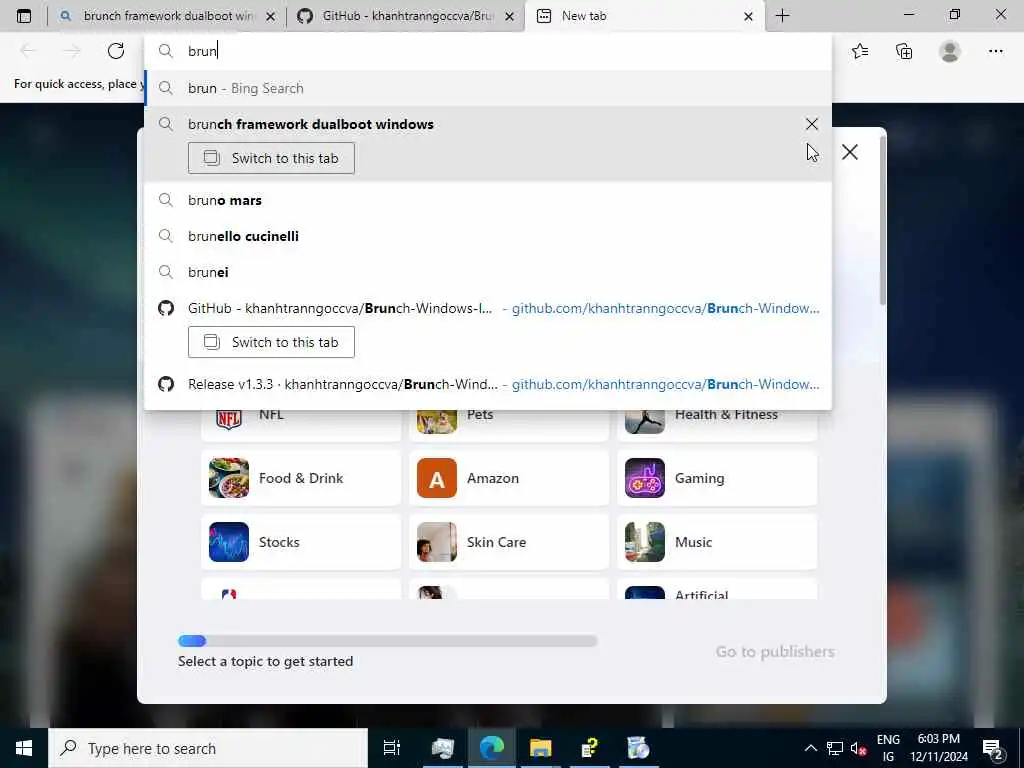Click the dialog's vertical scrollbar
1024x768 pixels.
pos(883,220)
